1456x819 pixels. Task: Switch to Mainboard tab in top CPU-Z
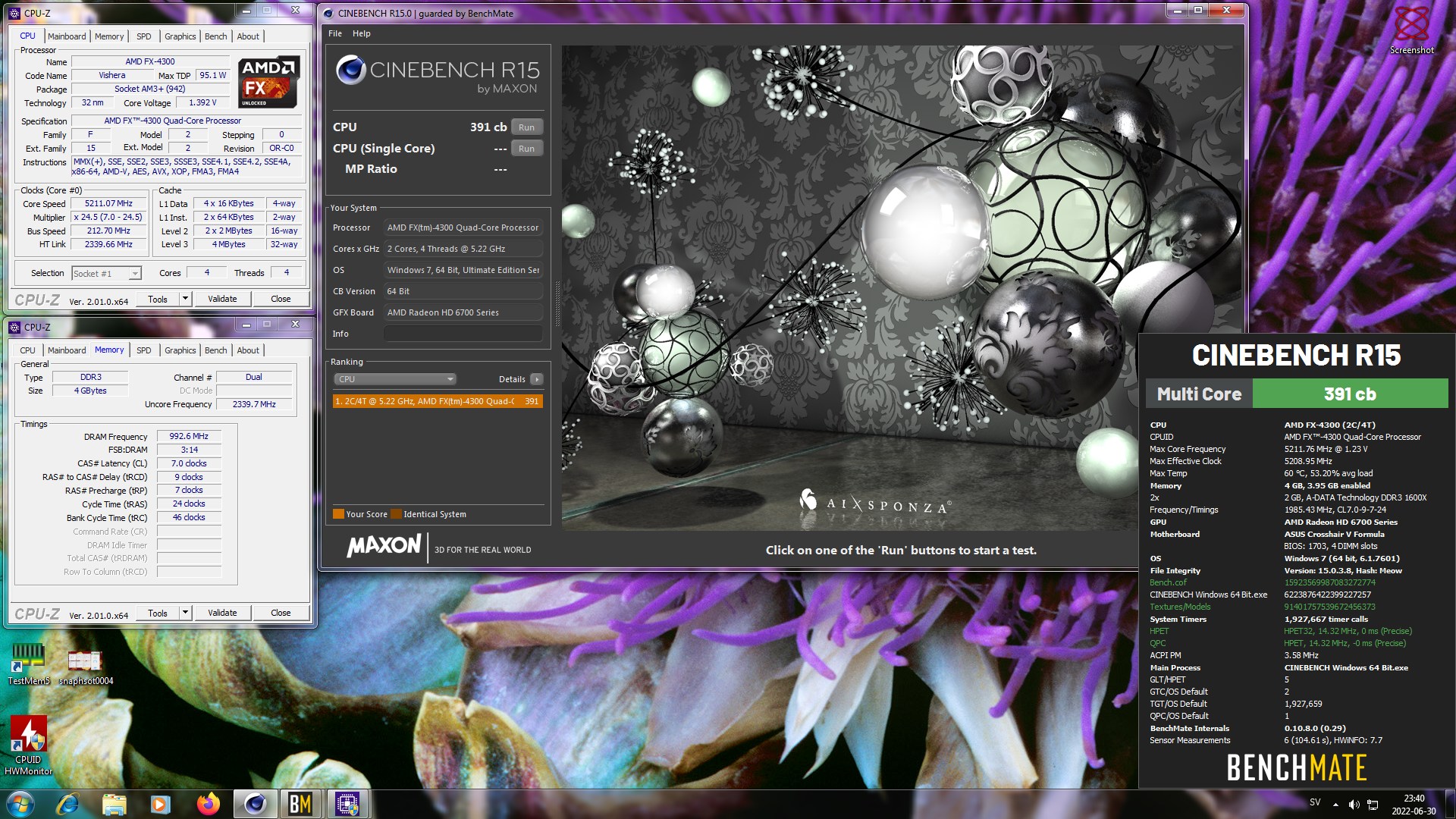tap(67, 36)
